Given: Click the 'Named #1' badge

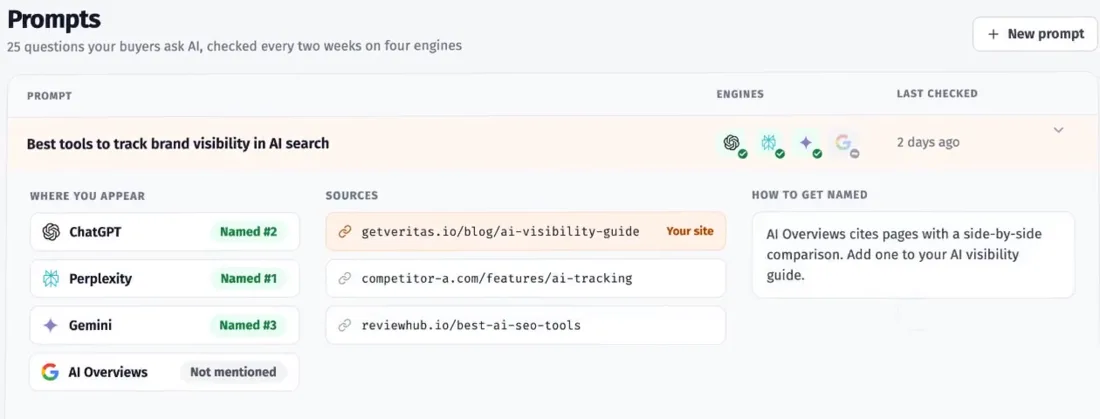Looking at the screenshot, I should (x=248, y=279).
